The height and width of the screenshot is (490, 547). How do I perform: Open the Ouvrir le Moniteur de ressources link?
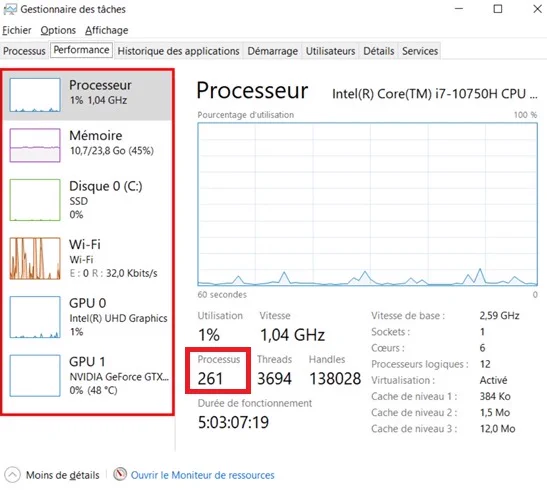(202, 475)
